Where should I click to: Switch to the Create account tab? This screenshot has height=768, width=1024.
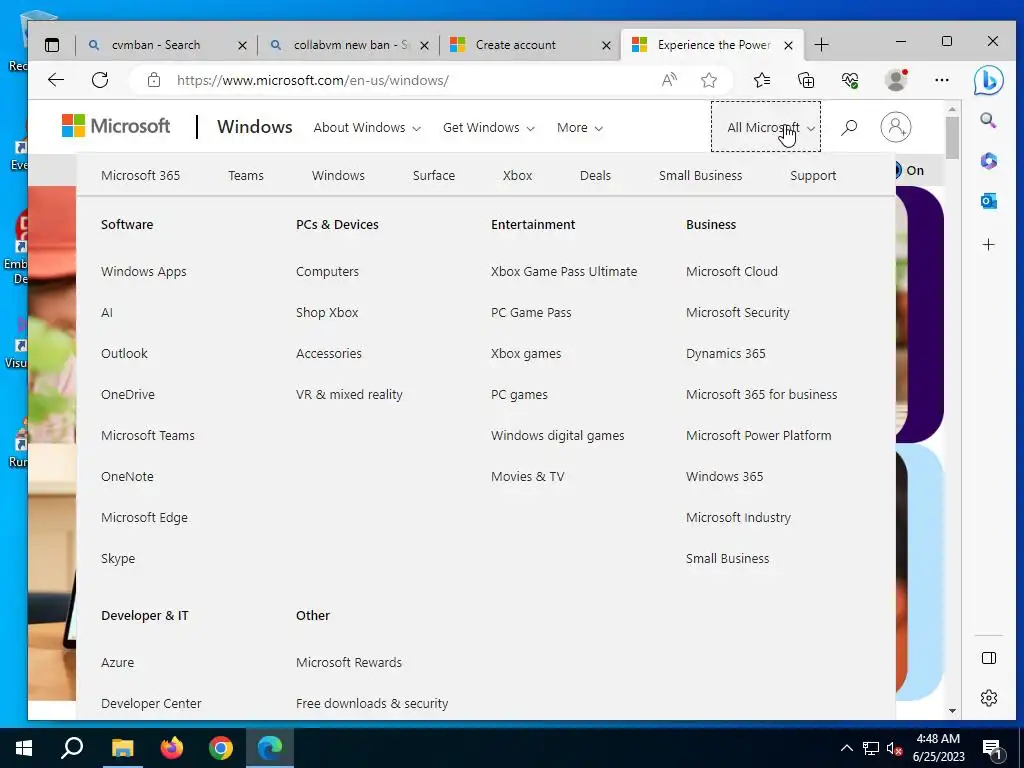(x=515, y=45)
